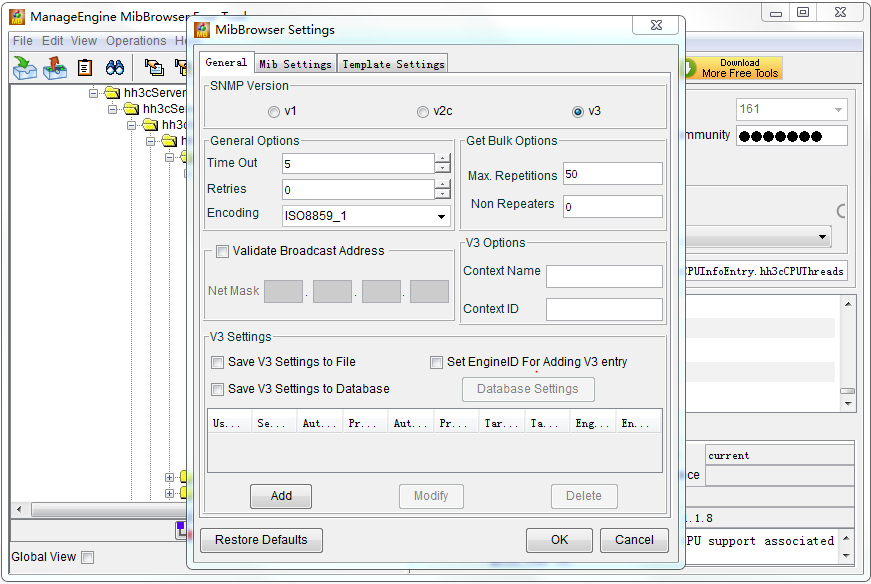Toggle the Global View checkbox

tap(88, 557)
